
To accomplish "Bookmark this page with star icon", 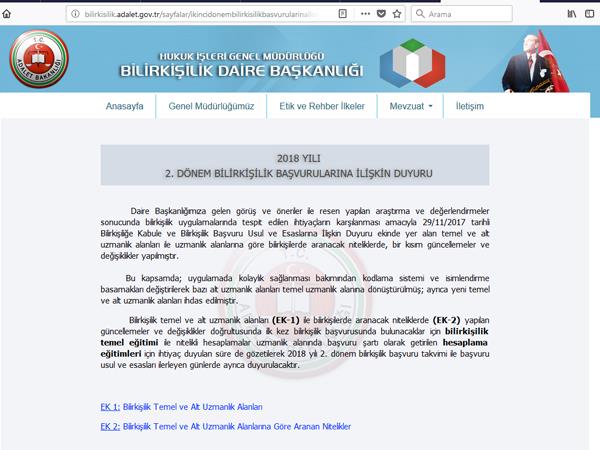I will point(397,14).
